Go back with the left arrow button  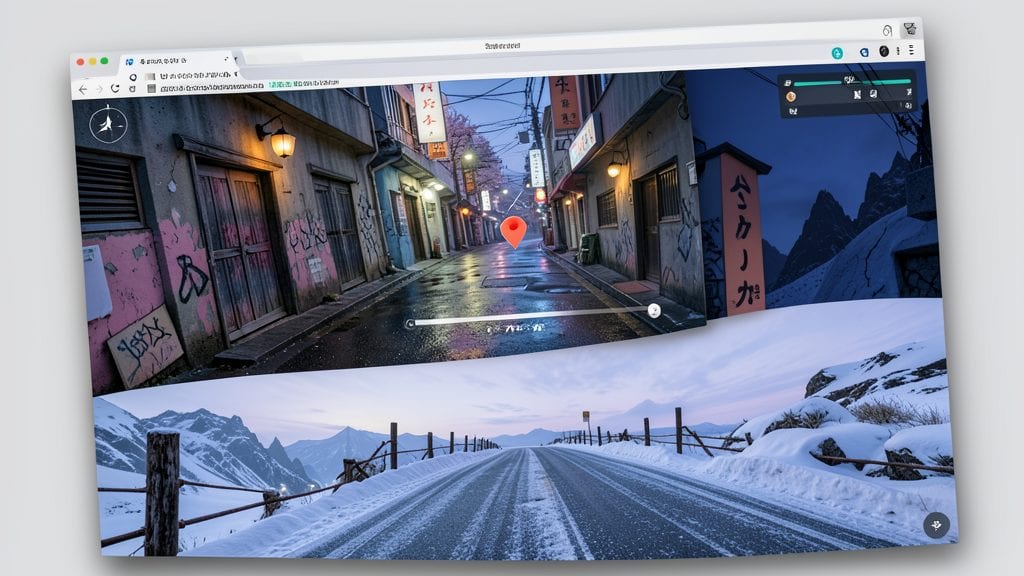click(83, 89)
